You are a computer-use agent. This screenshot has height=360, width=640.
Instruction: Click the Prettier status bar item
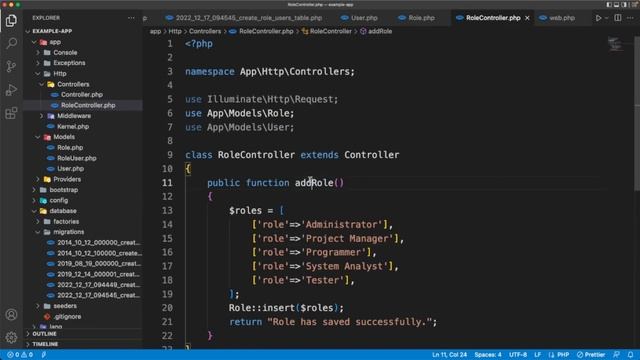591,355
